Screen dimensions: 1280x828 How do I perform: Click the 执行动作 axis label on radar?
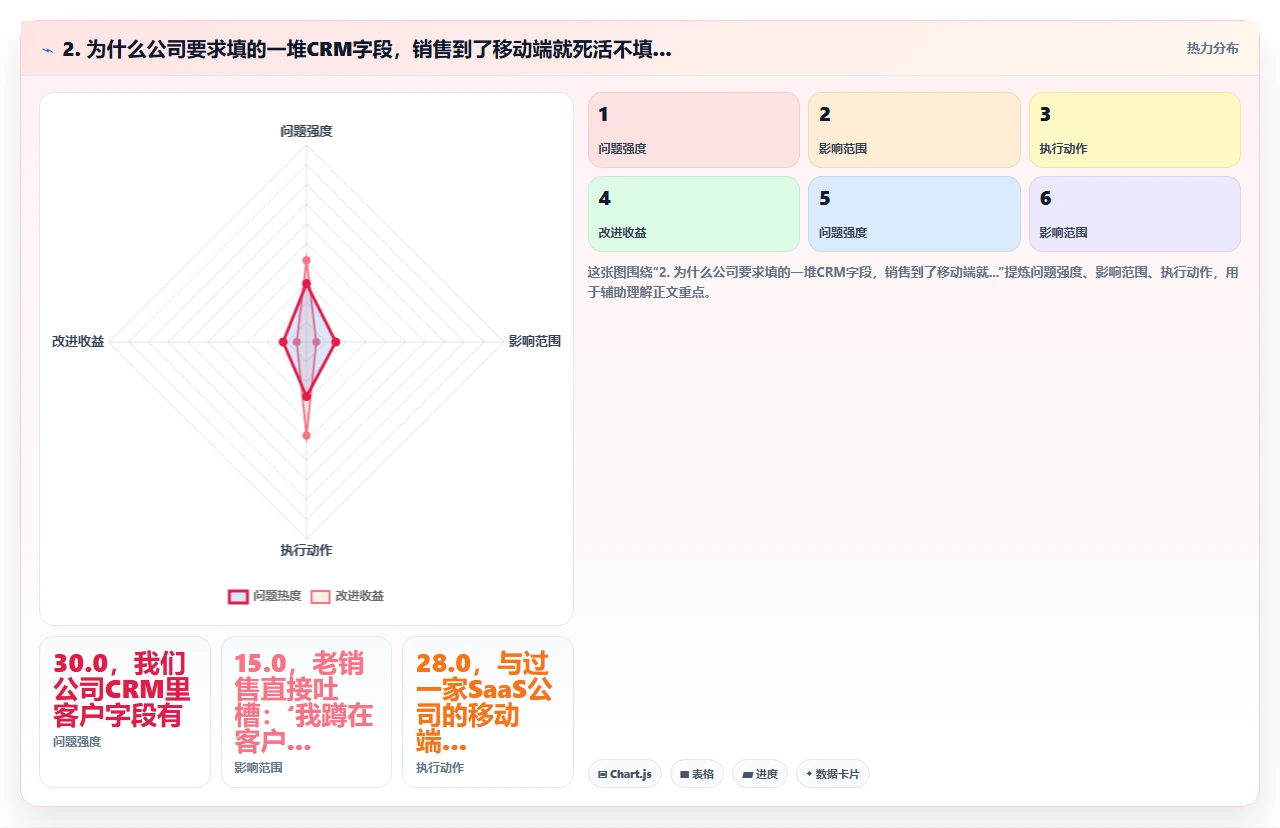pos(306,551)
